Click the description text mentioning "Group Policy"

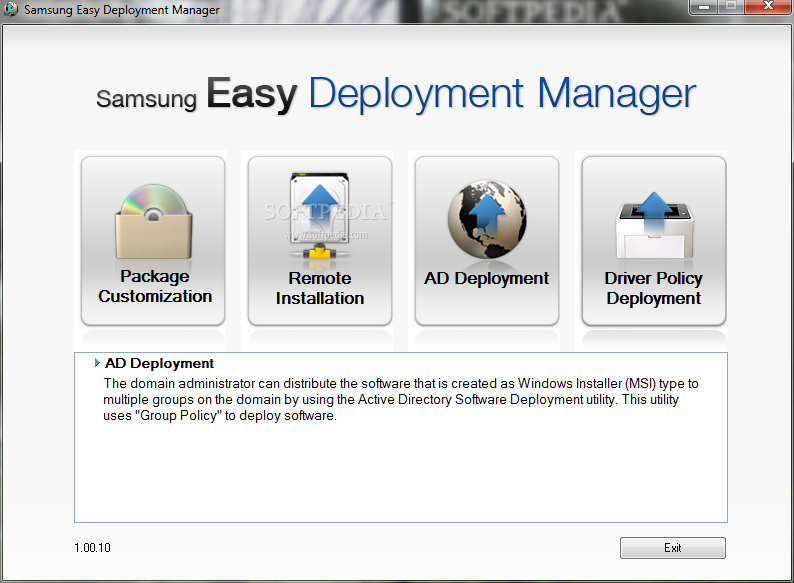click(x=401, y=399)
